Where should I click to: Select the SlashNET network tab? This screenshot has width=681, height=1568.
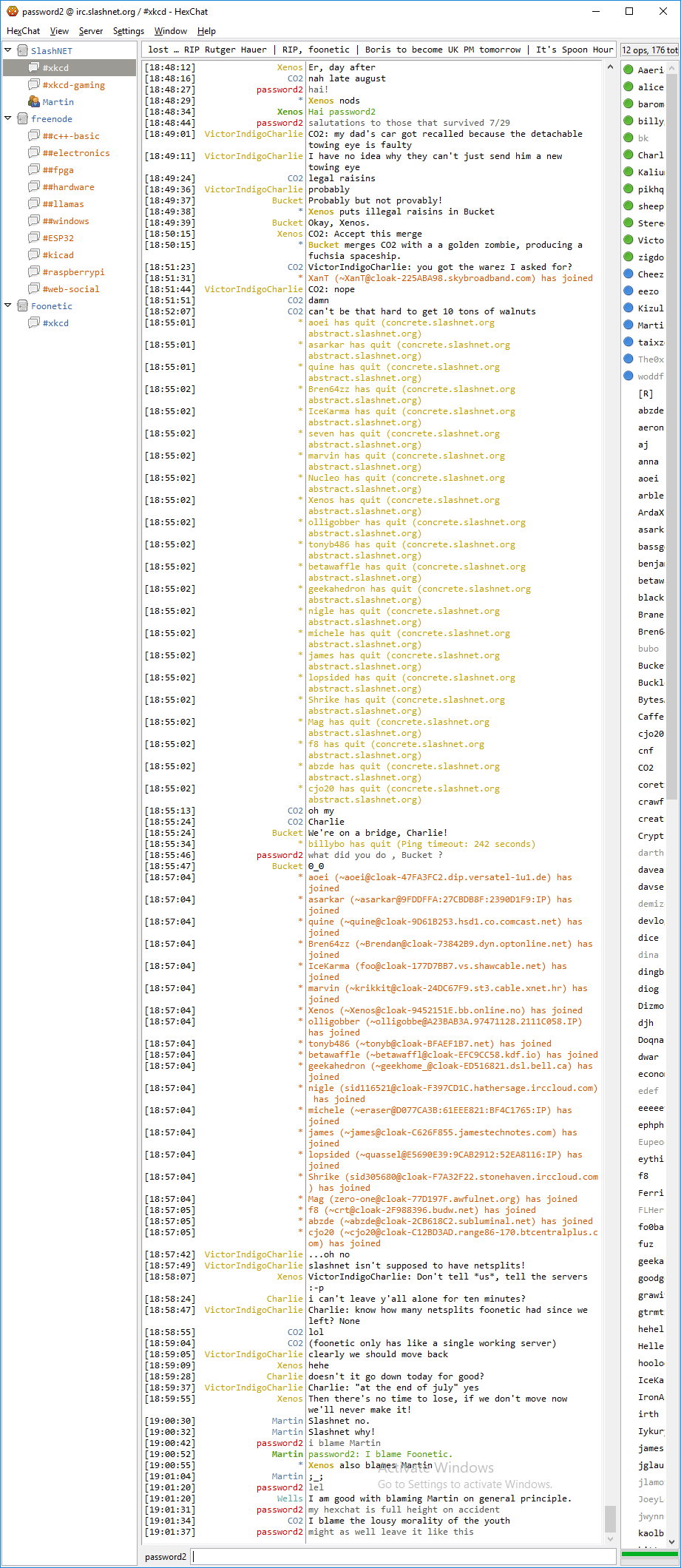click(52, 50)
